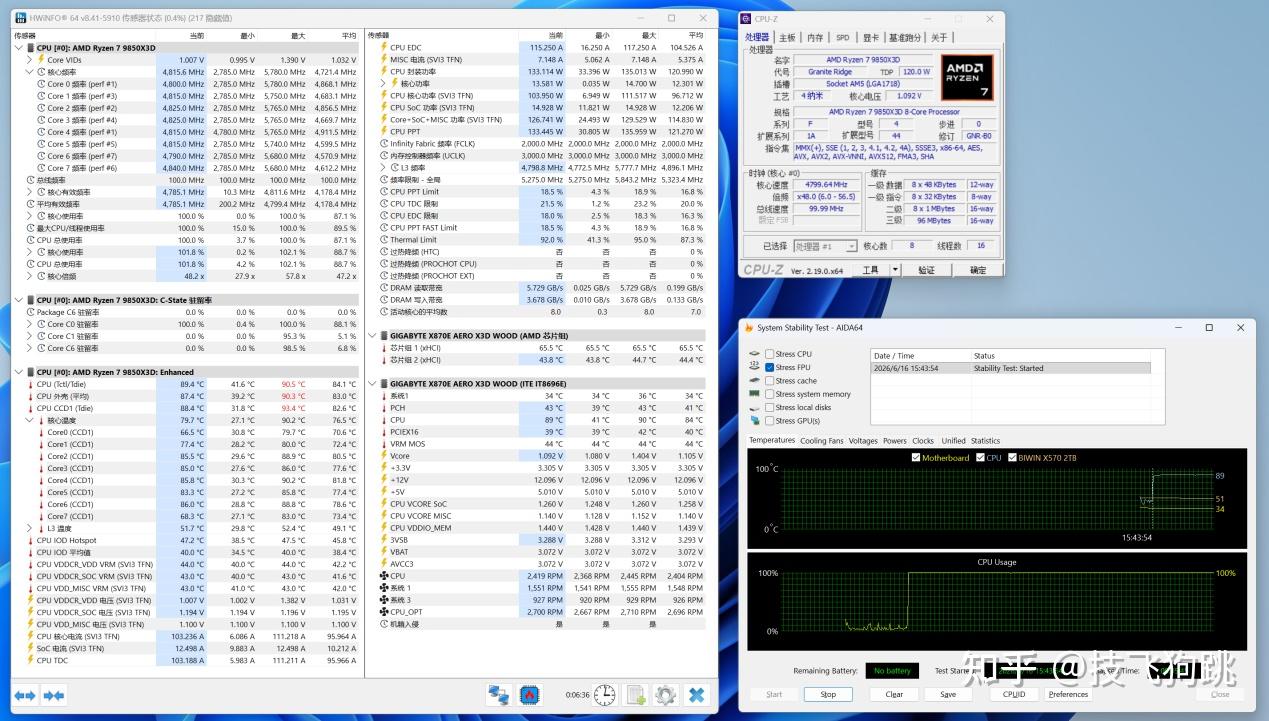Click the Save button in AIDA64
1269x721 pixels.
948,694
